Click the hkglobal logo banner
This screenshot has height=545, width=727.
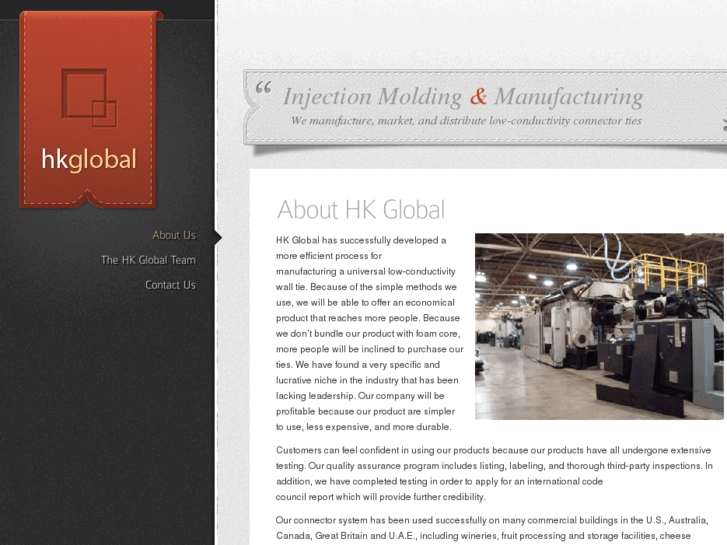coord(89,110)
